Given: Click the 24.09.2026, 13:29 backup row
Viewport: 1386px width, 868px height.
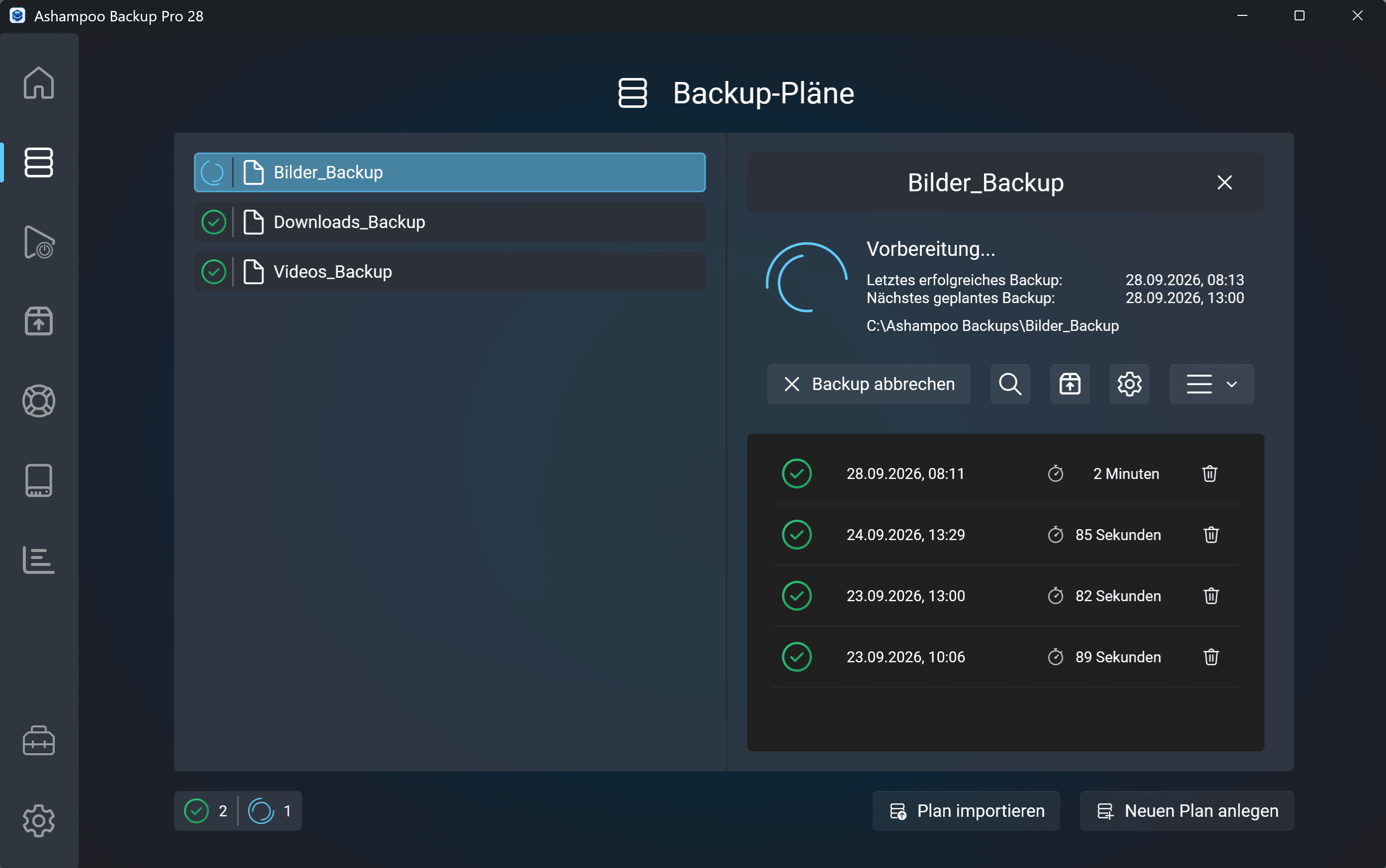Looking at the screenshot, I should click(1005, 535).
